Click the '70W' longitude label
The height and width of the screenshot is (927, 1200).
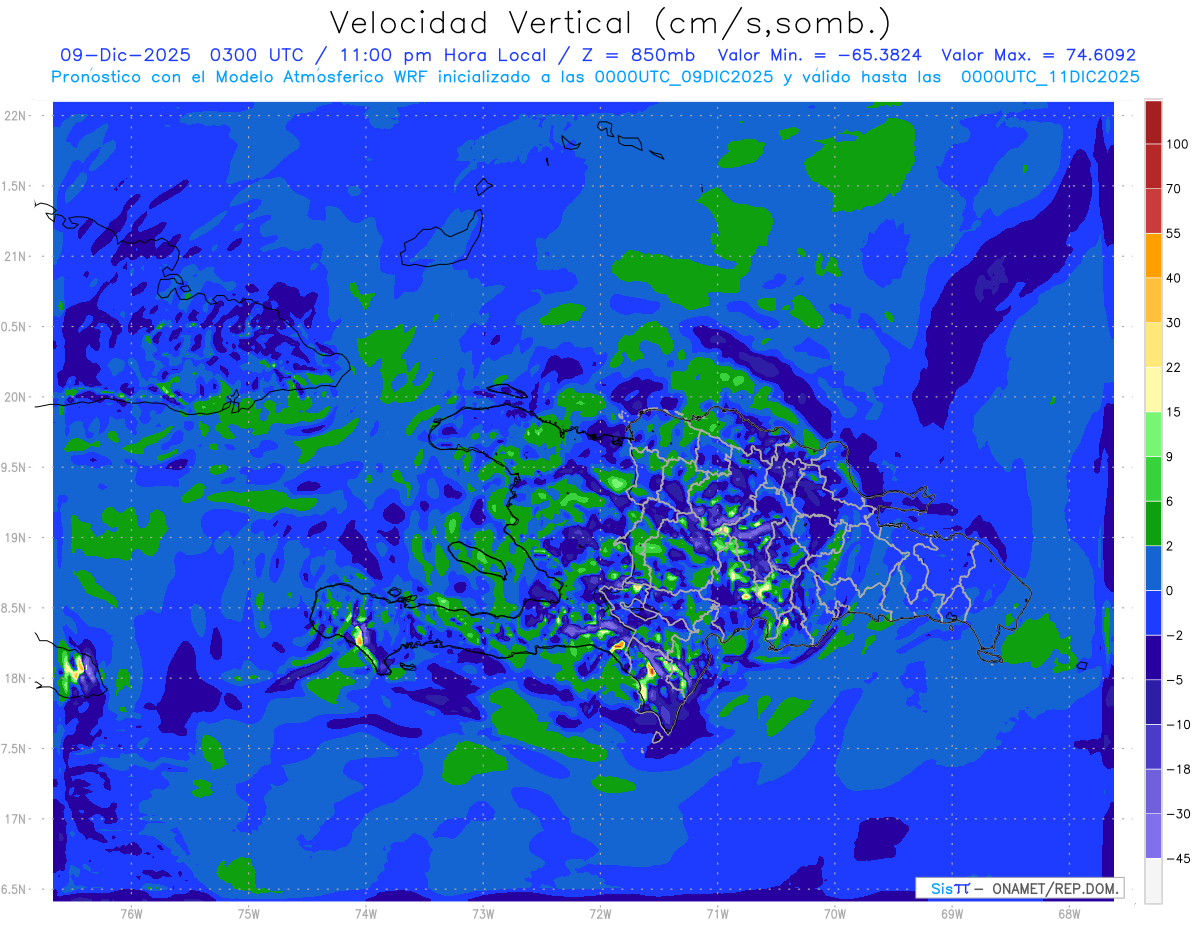click(x=835, y=913)
